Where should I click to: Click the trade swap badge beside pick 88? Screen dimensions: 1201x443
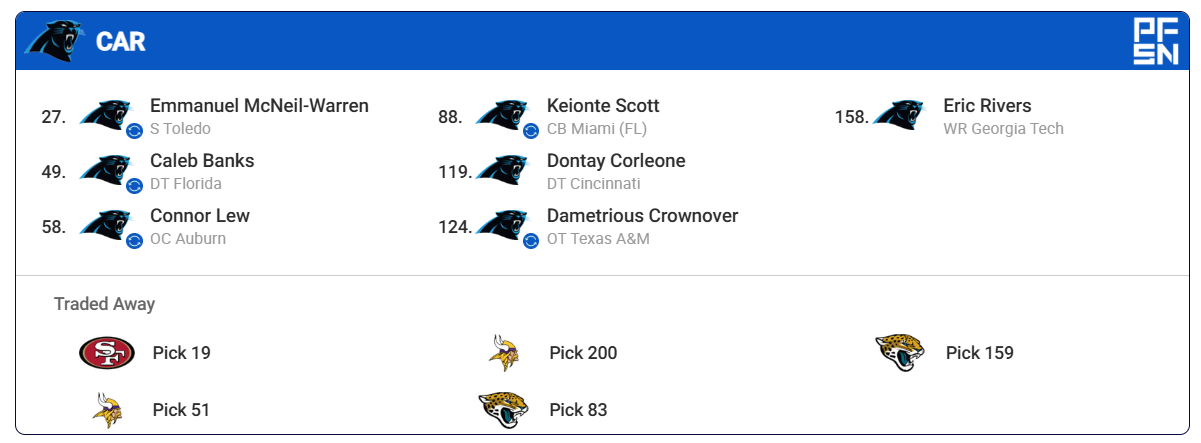(531, 130)
